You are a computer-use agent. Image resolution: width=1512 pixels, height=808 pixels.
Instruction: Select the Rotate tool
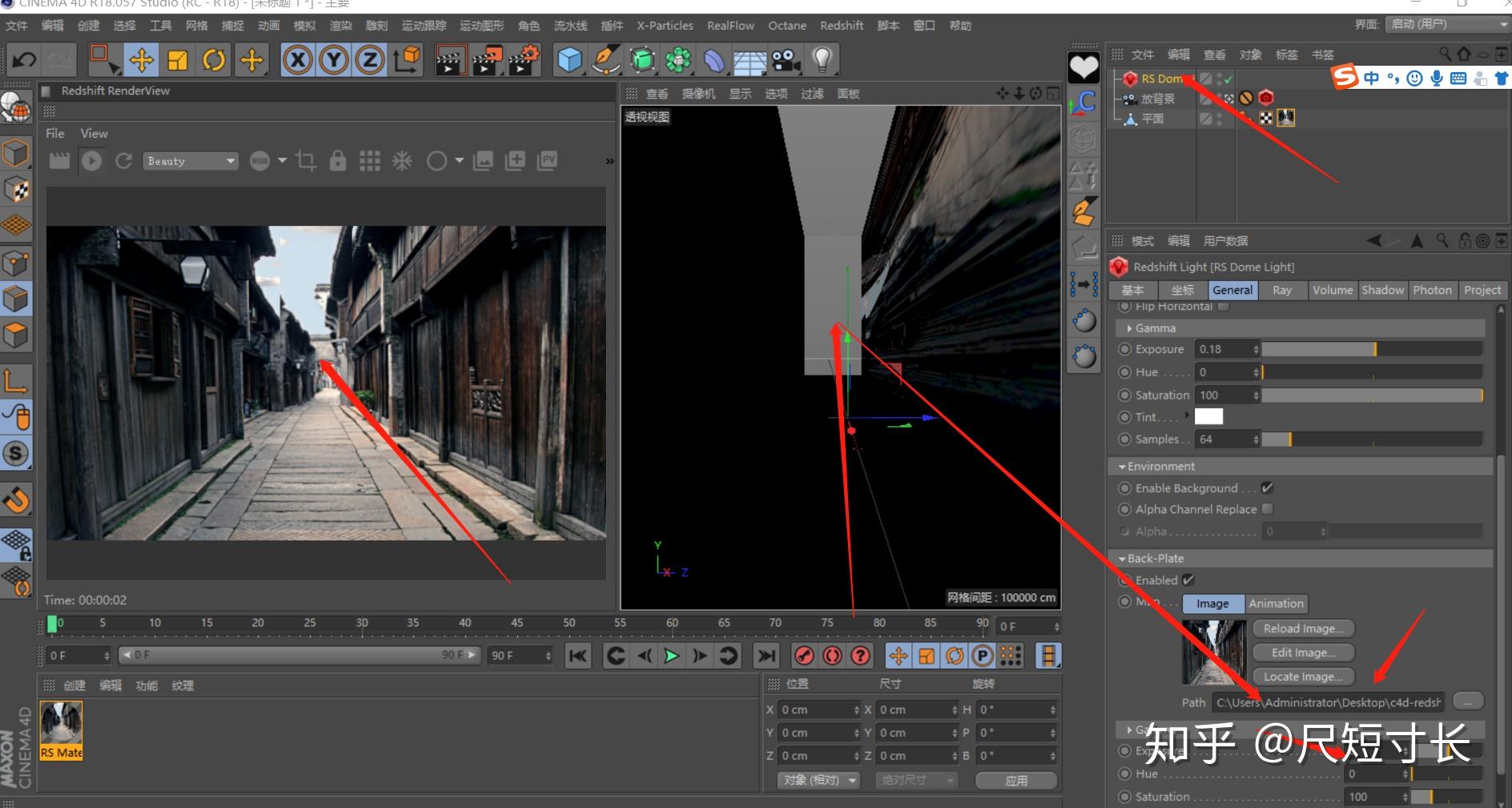(213, 59)
